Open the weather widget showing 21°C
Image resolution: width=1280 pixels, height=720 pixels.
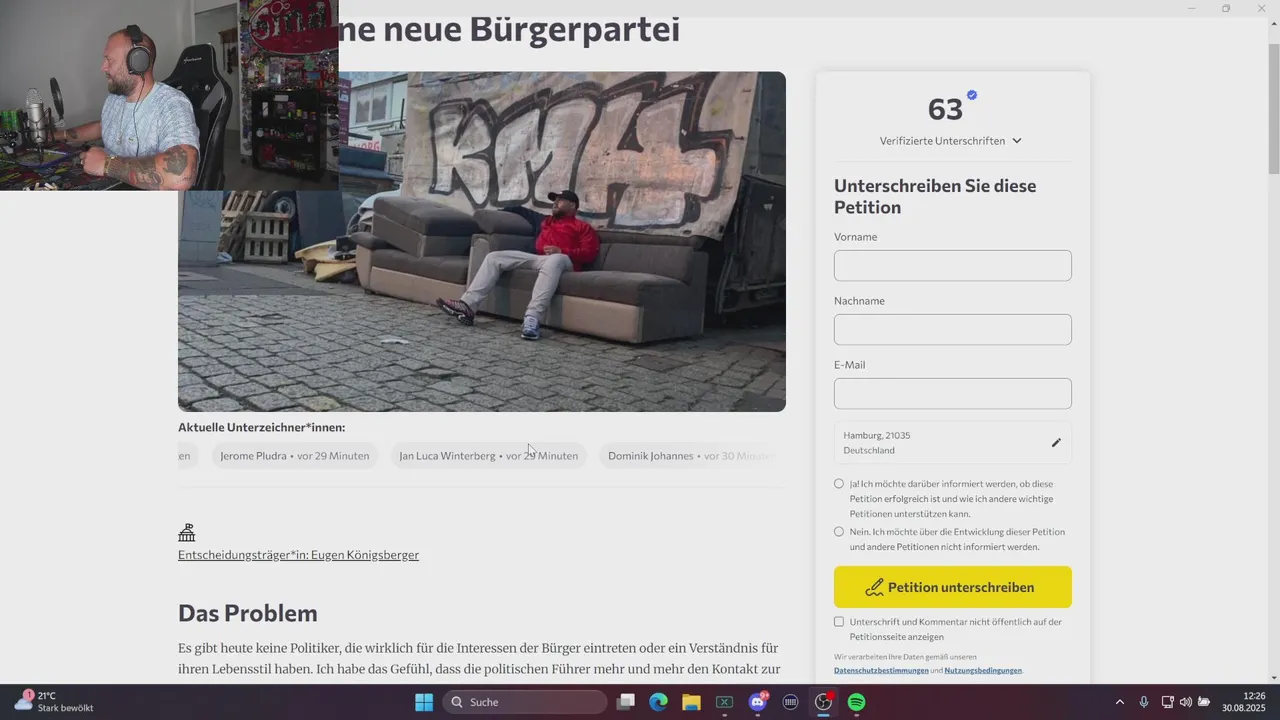click(54, 702)
